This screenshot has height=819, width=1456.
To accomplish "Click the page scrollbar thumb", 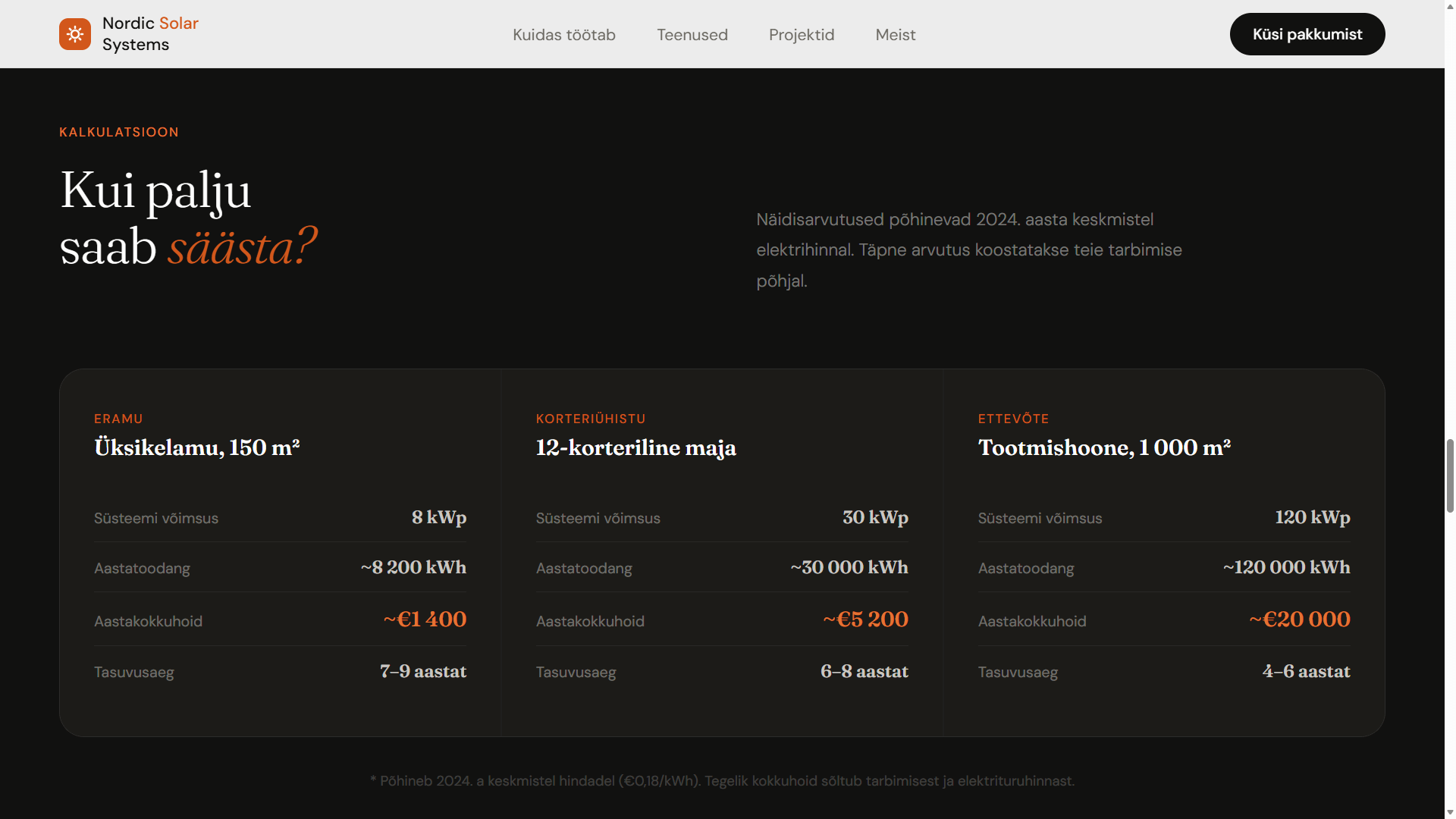I will click(1449, 475).
